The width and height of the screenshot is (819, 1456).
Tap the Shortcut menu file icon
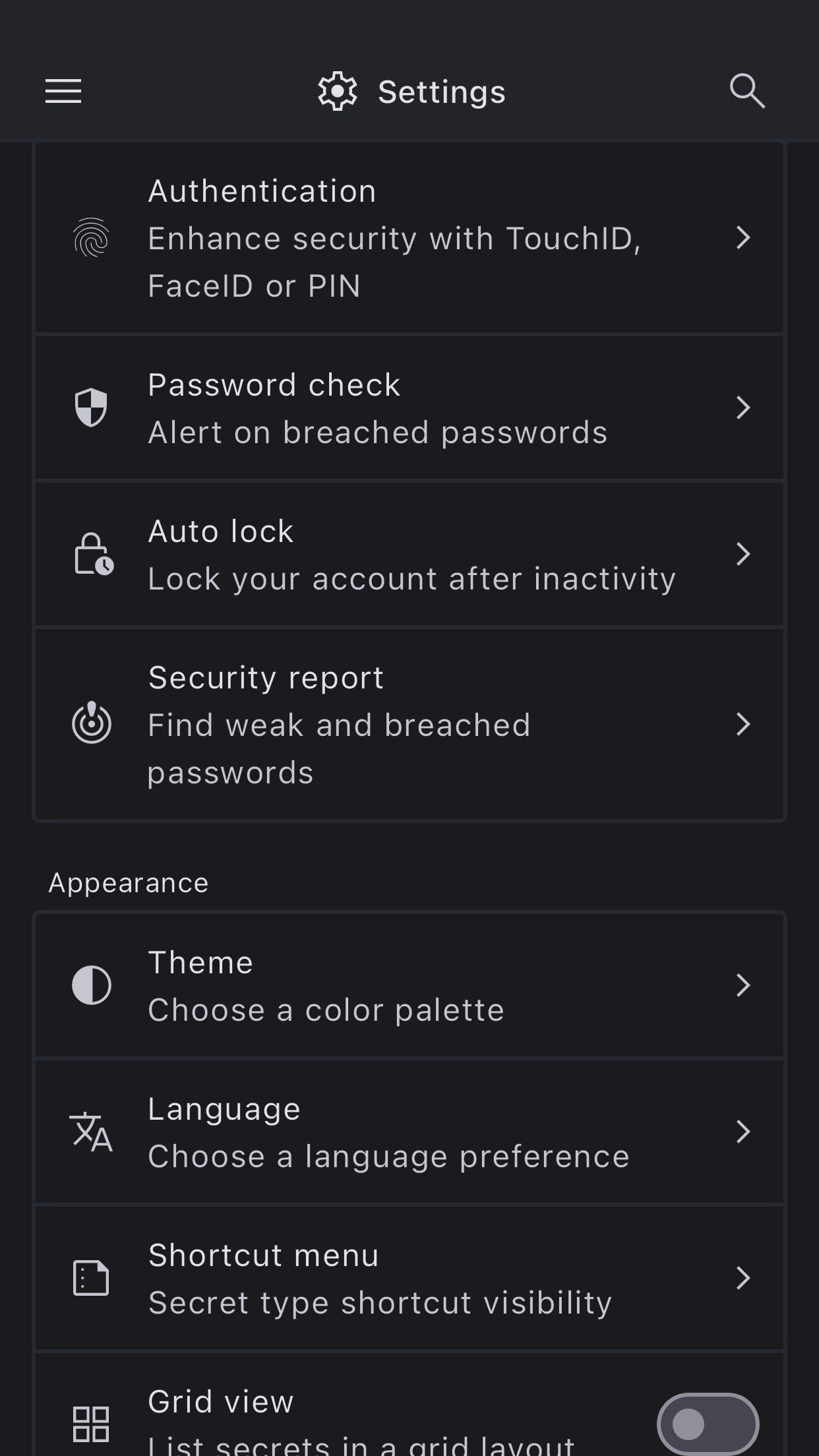coord(91,1278)
